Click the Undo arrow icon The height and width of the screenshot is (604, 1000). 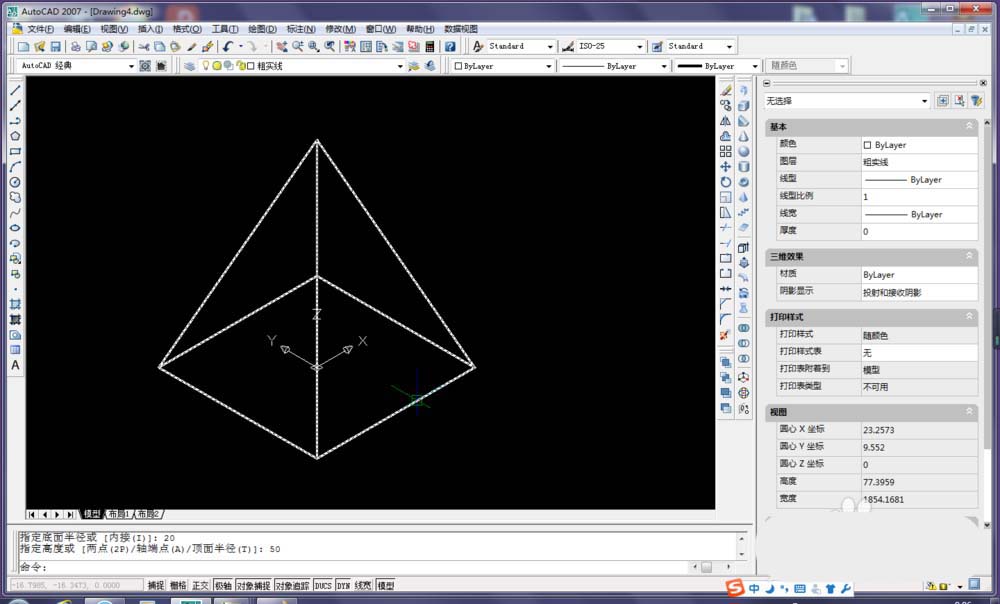click(x=228, y=47)
